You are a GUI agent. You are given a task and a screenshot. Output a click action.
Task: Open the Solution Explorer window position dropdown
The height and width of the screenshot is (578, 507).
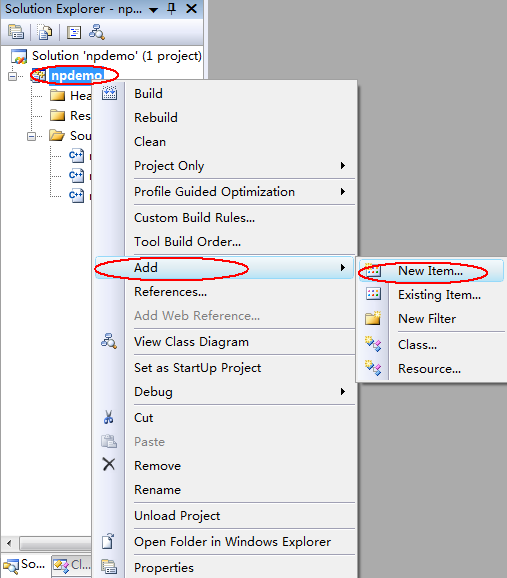coord(153,10)
